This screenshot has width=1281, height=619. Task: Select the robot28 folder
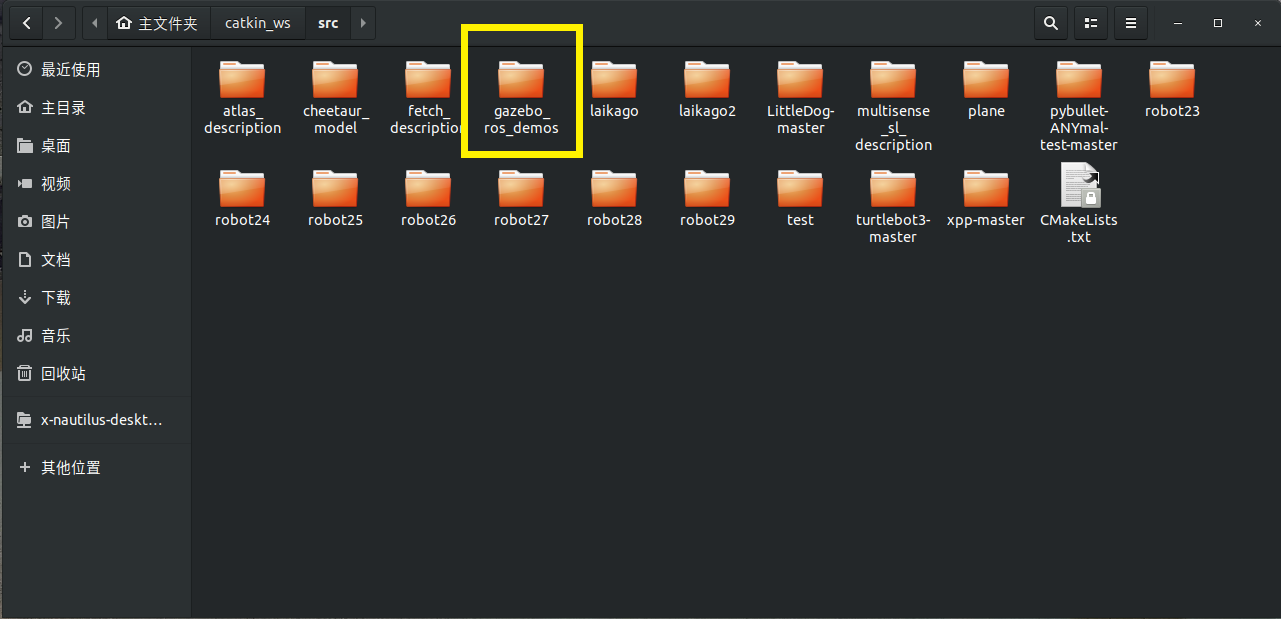click(614, 198)
